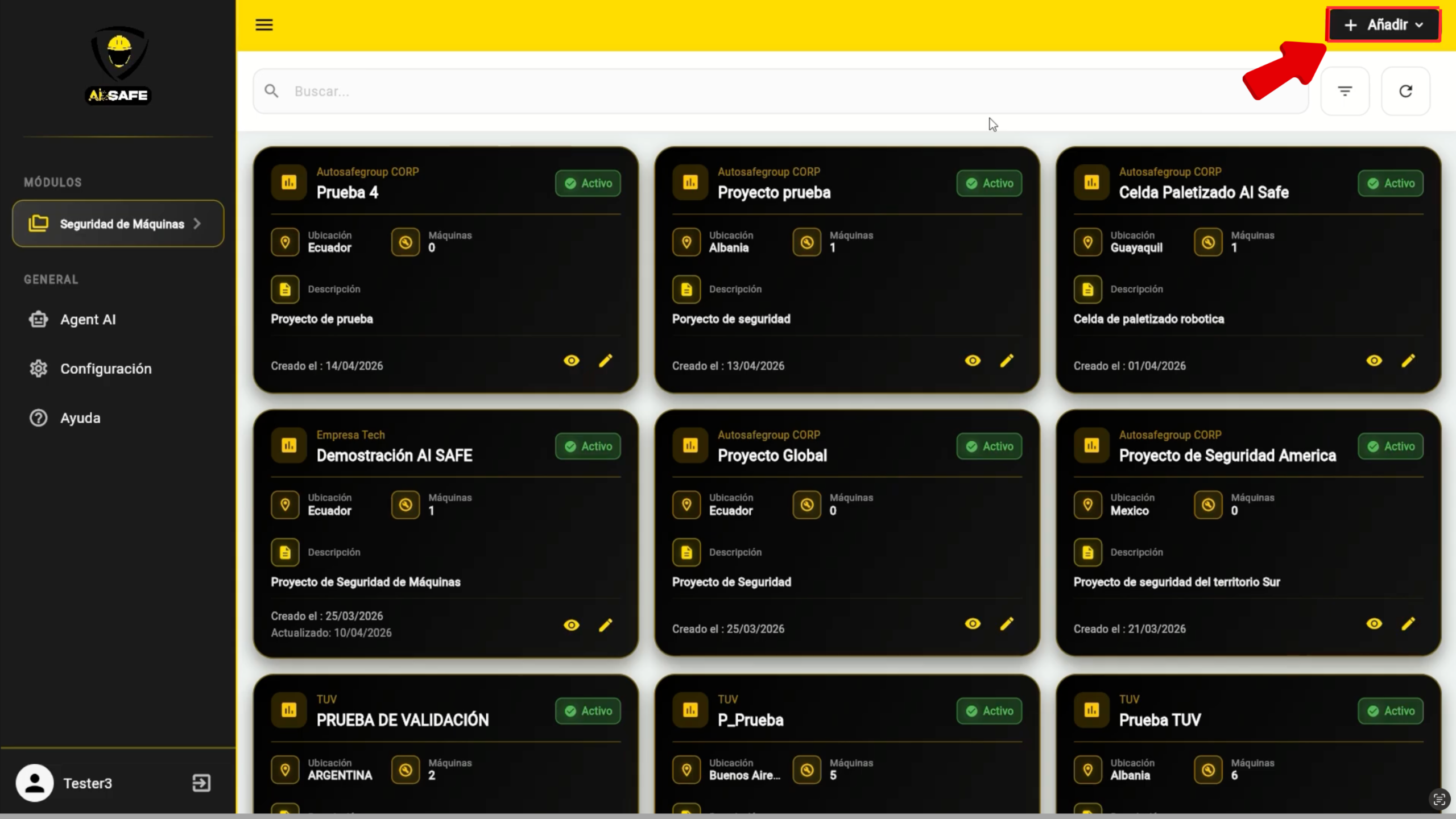Click the filter icon next to search

click(1345, 91)
